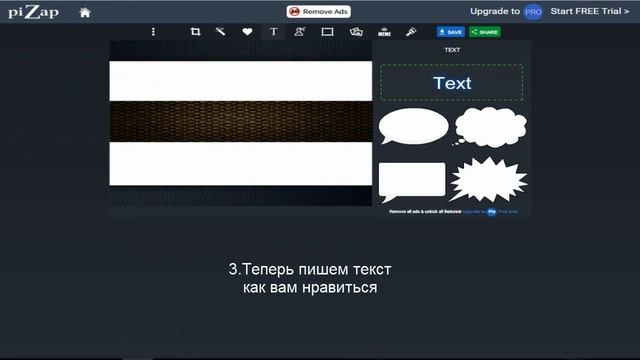Click the Remove Ads button
Image resolution: width=640 pixels, height=360 pixels.
point(318,11)
